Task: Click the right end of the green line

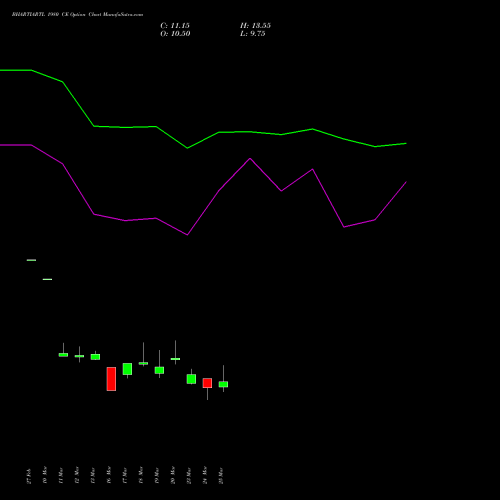Action: [406, 144]
